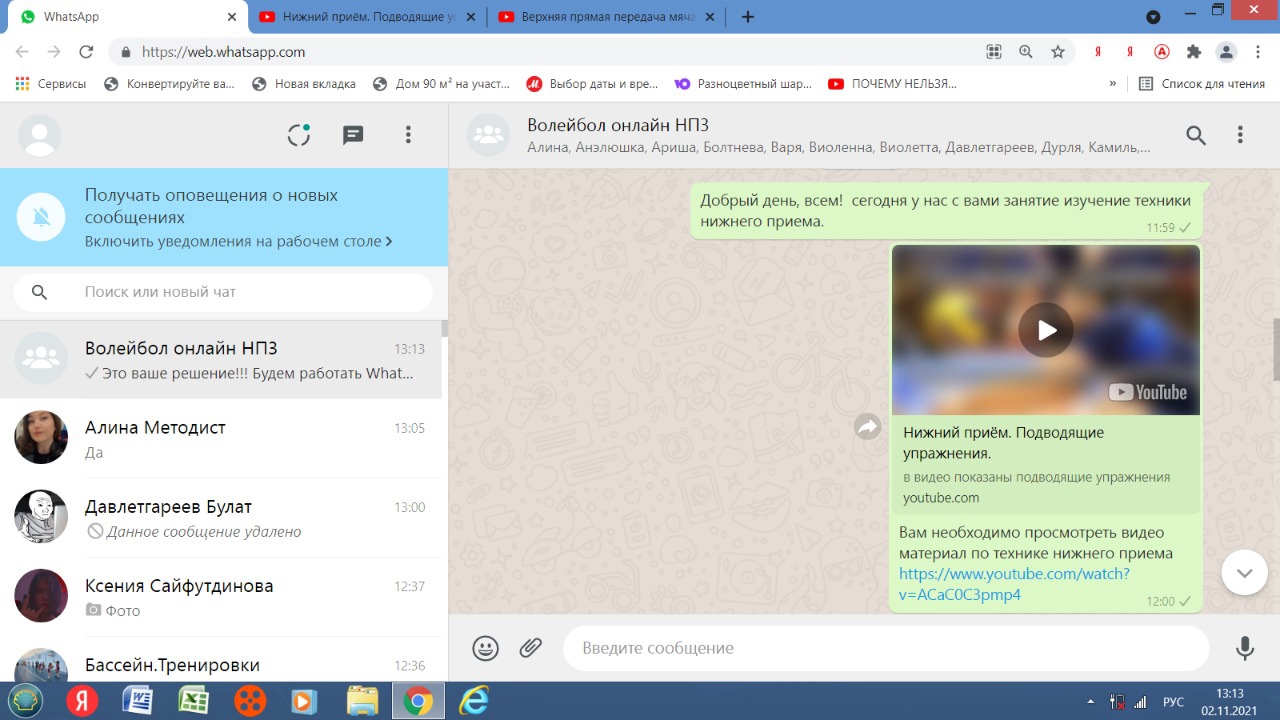Forward the YouTube video message

[867, 428]
